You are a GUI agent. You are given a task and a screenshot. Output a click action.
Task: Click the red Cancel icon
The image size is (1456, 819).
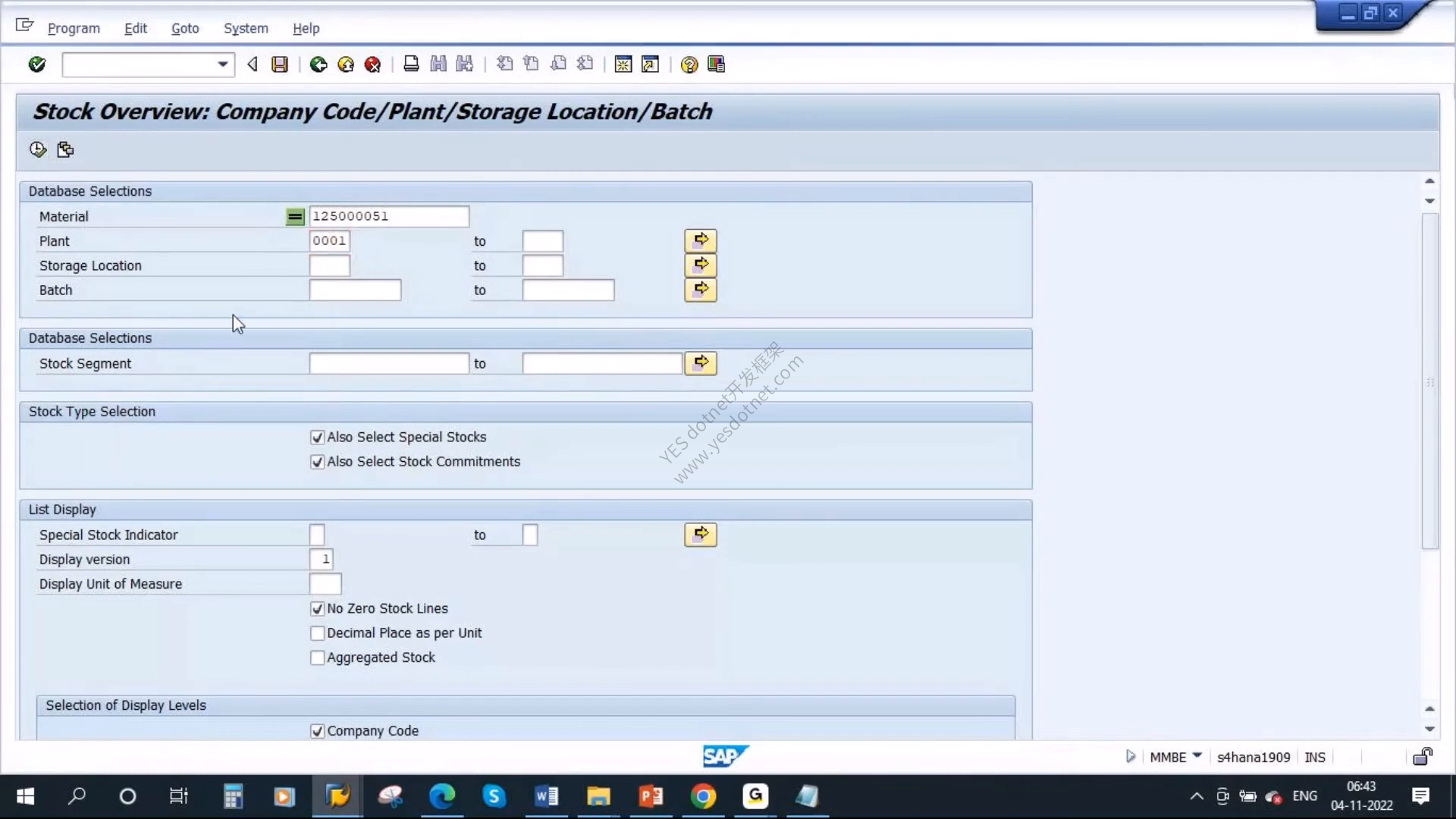point(372,64)
